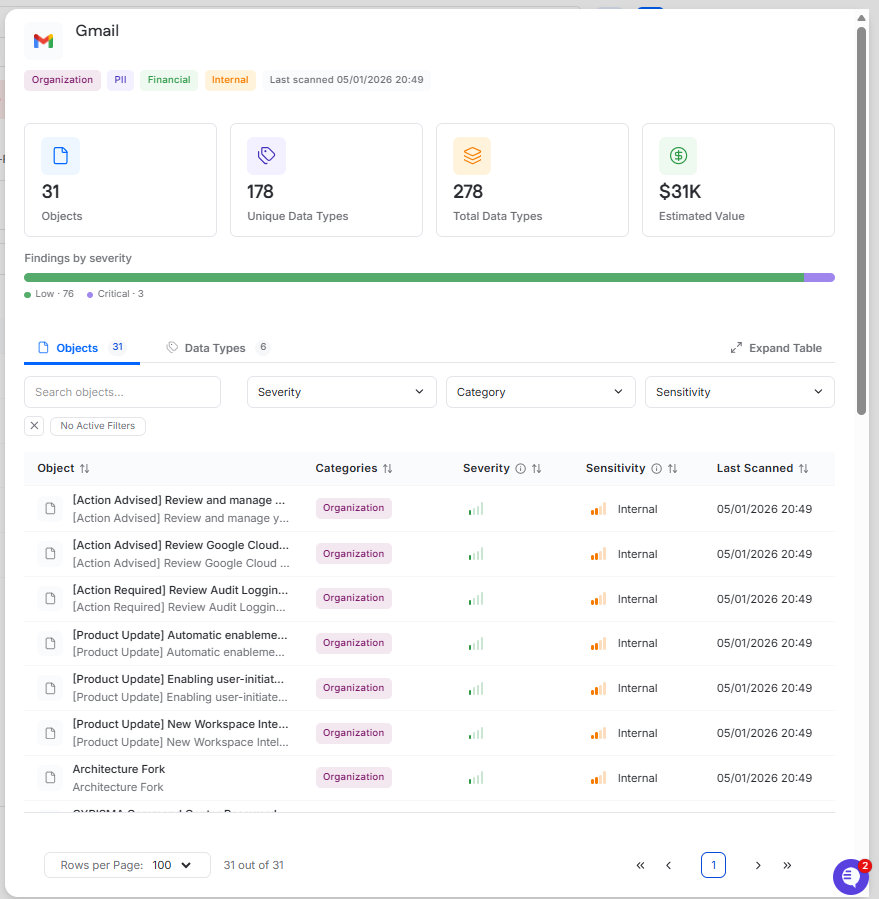Open the Category filter dropdown
Screen dimensions: 879x899
pyautogui.click(x=541, y=392)
